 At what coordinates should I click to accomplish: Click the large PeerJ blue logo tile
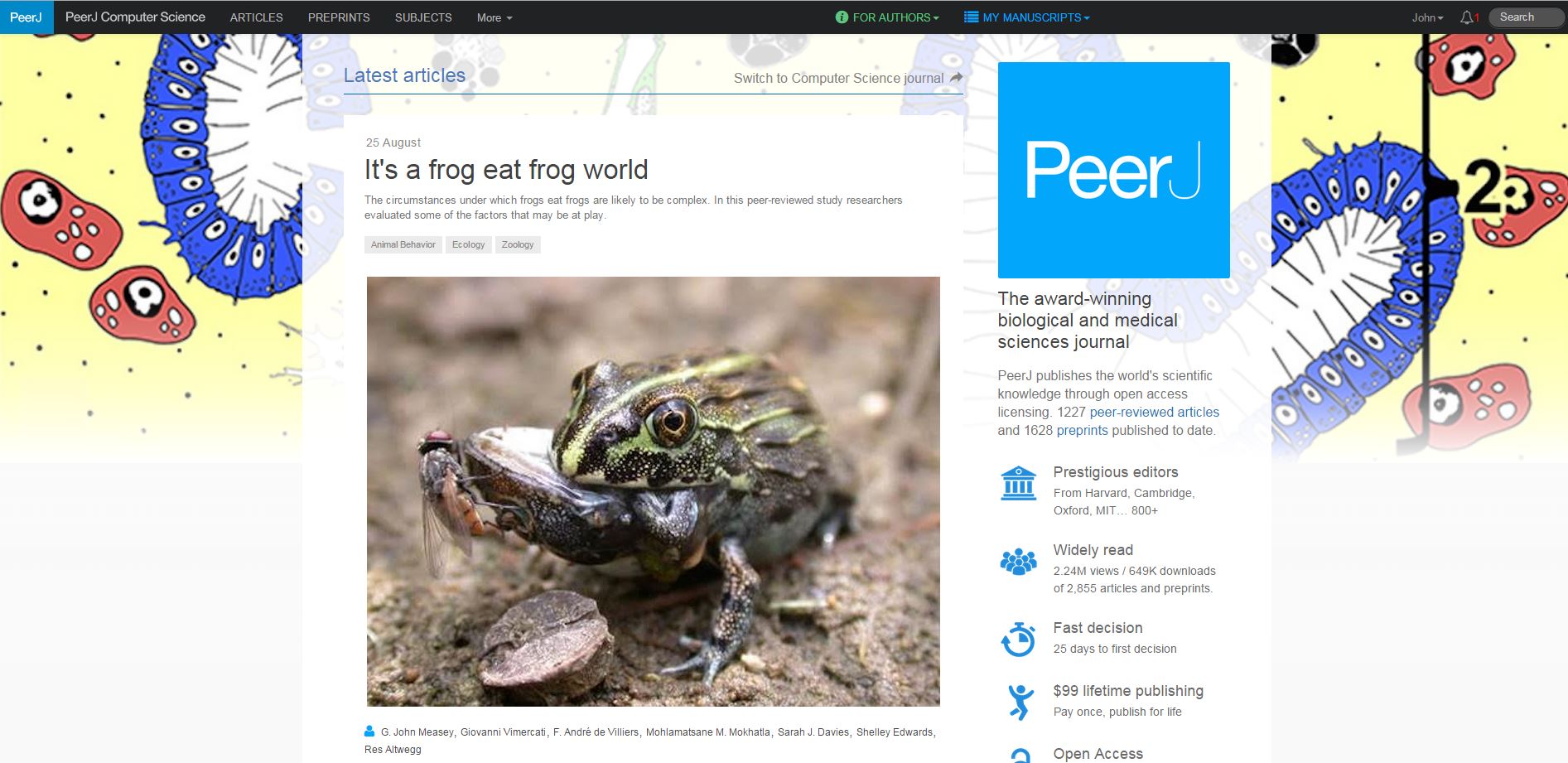coord(1113,170)
